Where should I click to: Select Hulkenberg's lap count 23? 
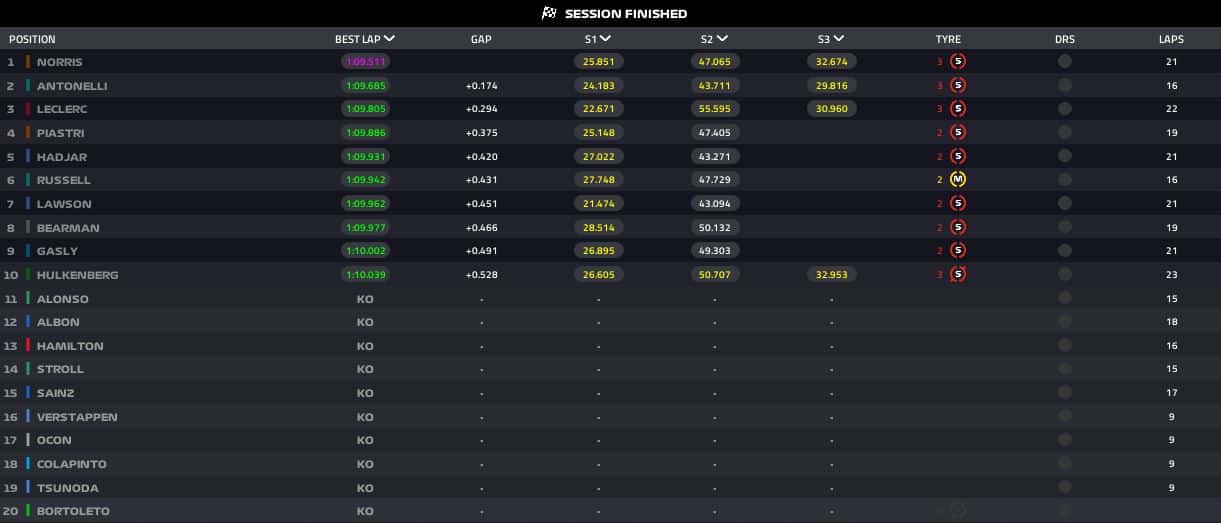1171,274
